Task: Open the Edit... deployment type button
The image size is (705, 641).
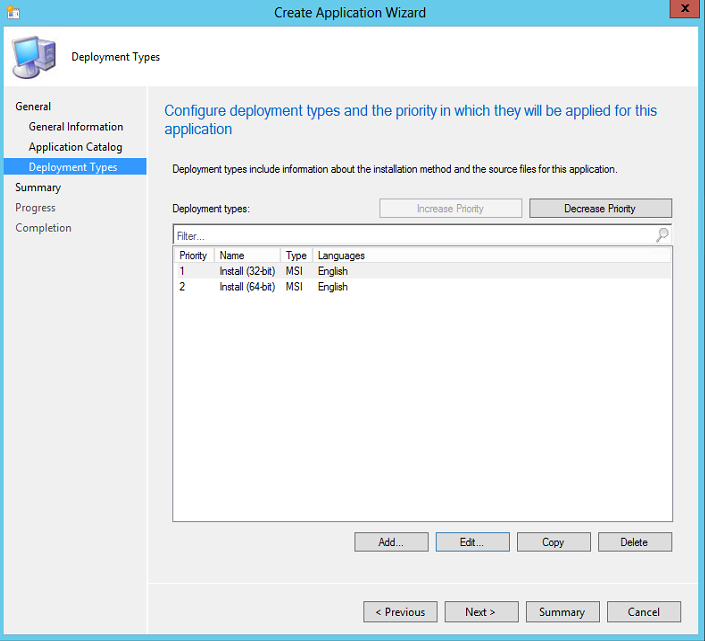Action: tap(473, 542)
